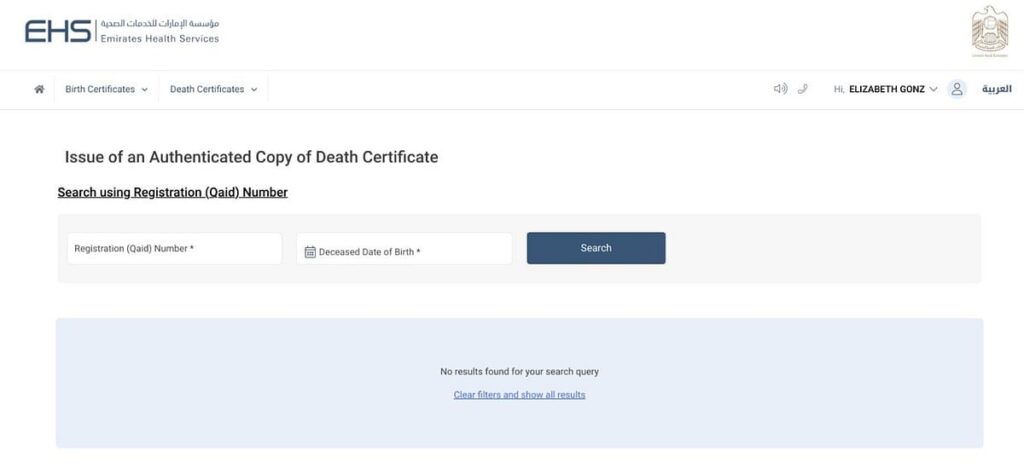Image resolution: width=1024 pixels, height=474 pixels.
Task: Click the 'Hi, ELIZABETH GONZ' user name
Action: (878, 89)
